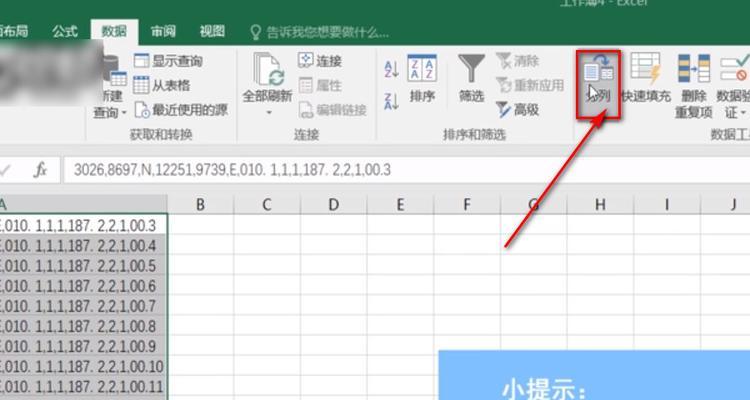This screenshot has height=400, width=750.
Task: Select column A header
Action: point(83,204)
